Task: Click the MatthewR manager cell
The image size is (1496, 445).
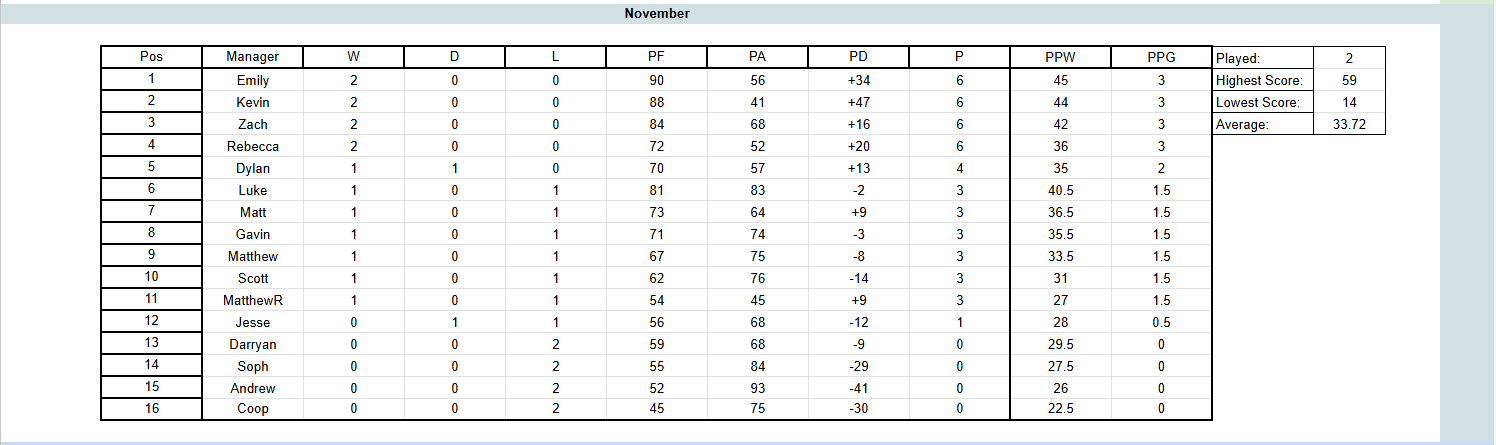Action: point(253,300)
